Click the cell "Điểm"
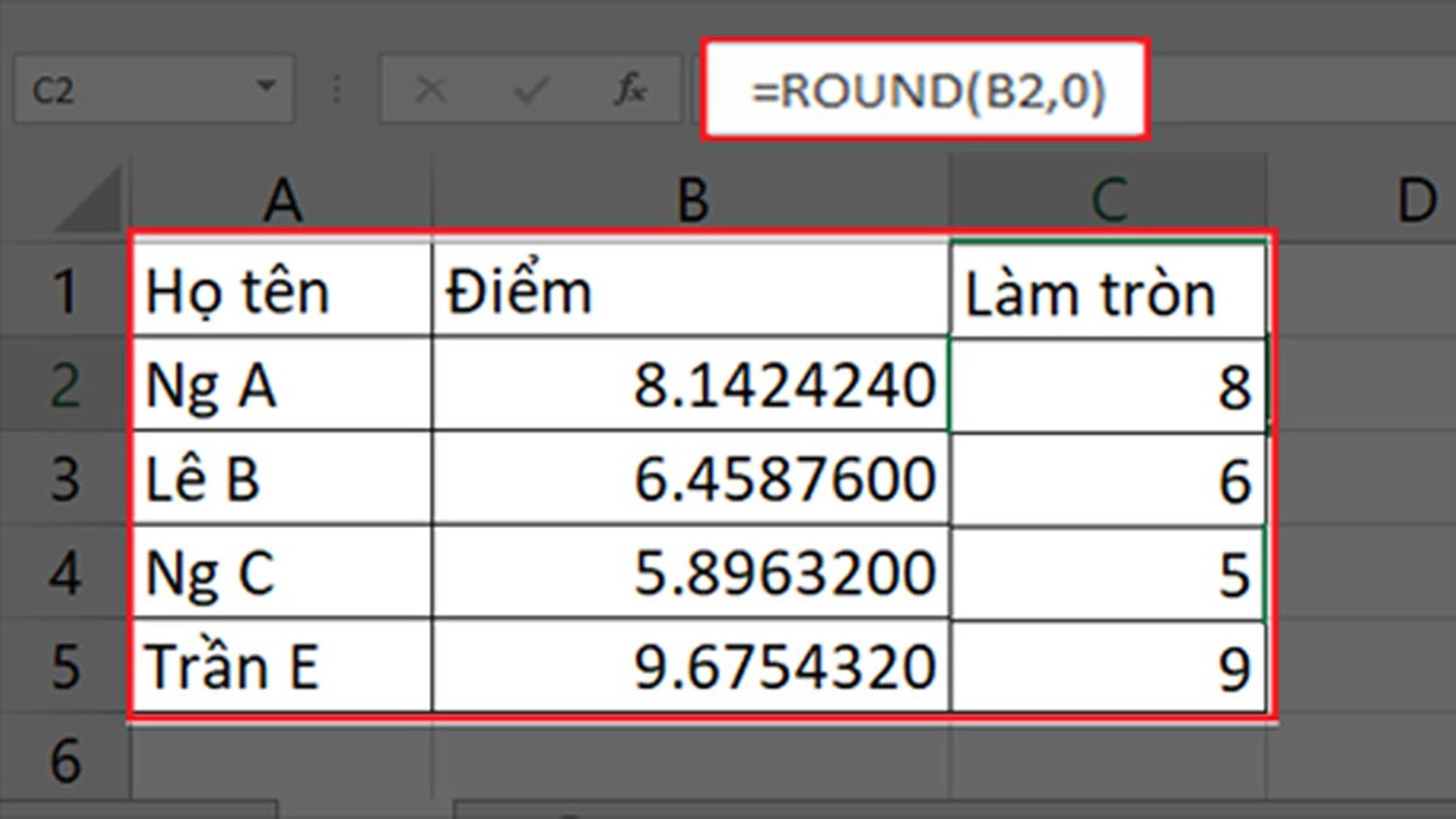Viewport: 1456px width, 819px height. click(691, 289)
